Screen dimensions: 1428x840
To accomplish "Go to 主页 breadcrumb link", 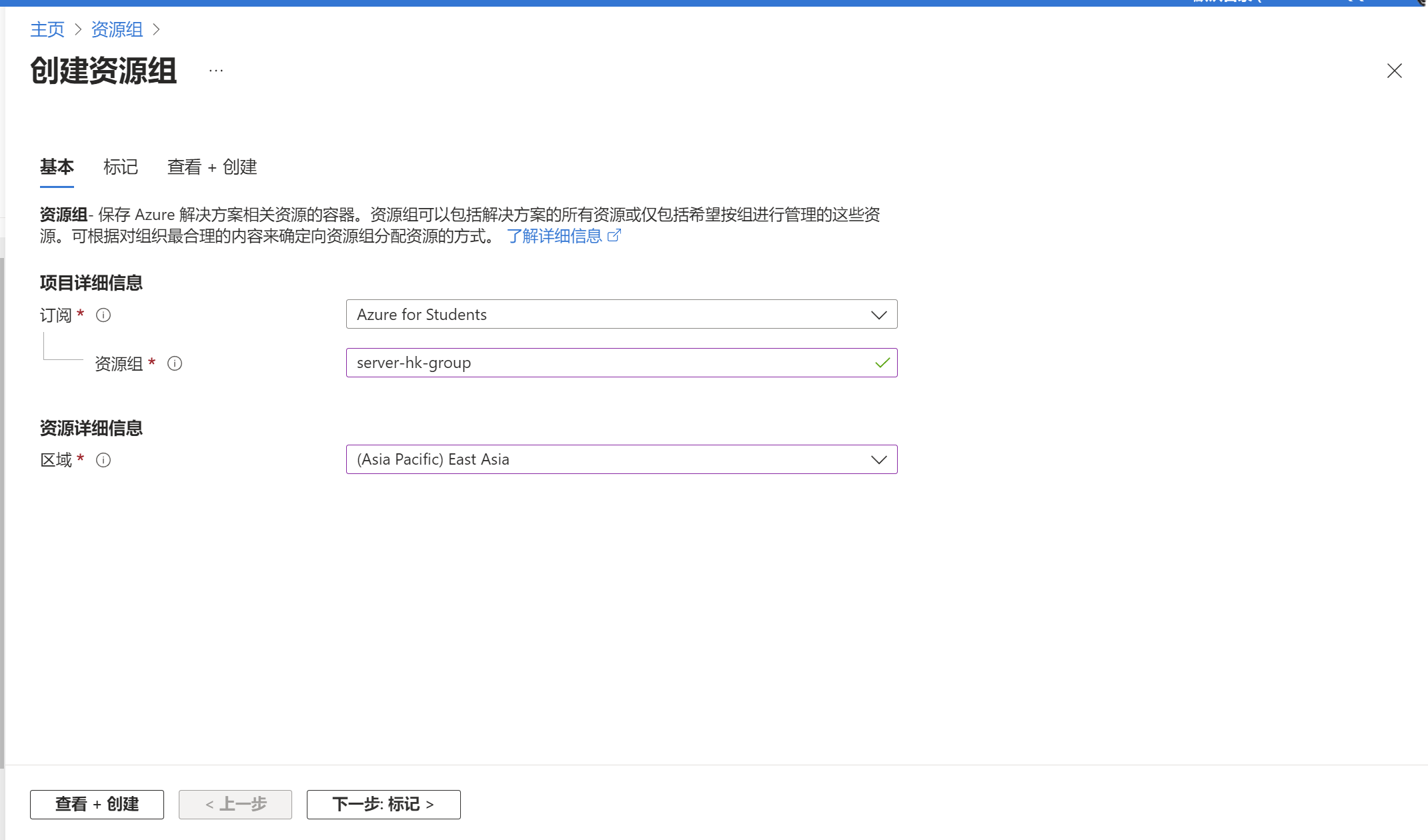I will click(47, 29).
